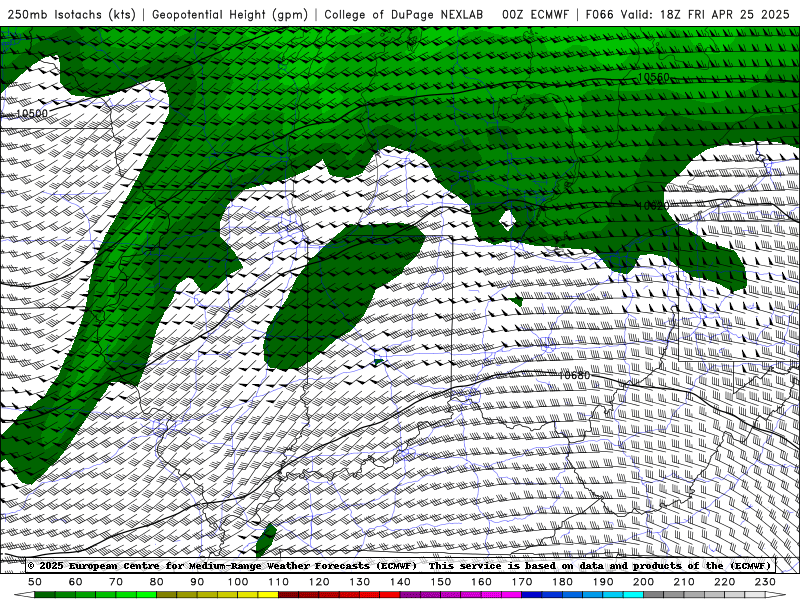Select the 10680 height contour label

574,375
